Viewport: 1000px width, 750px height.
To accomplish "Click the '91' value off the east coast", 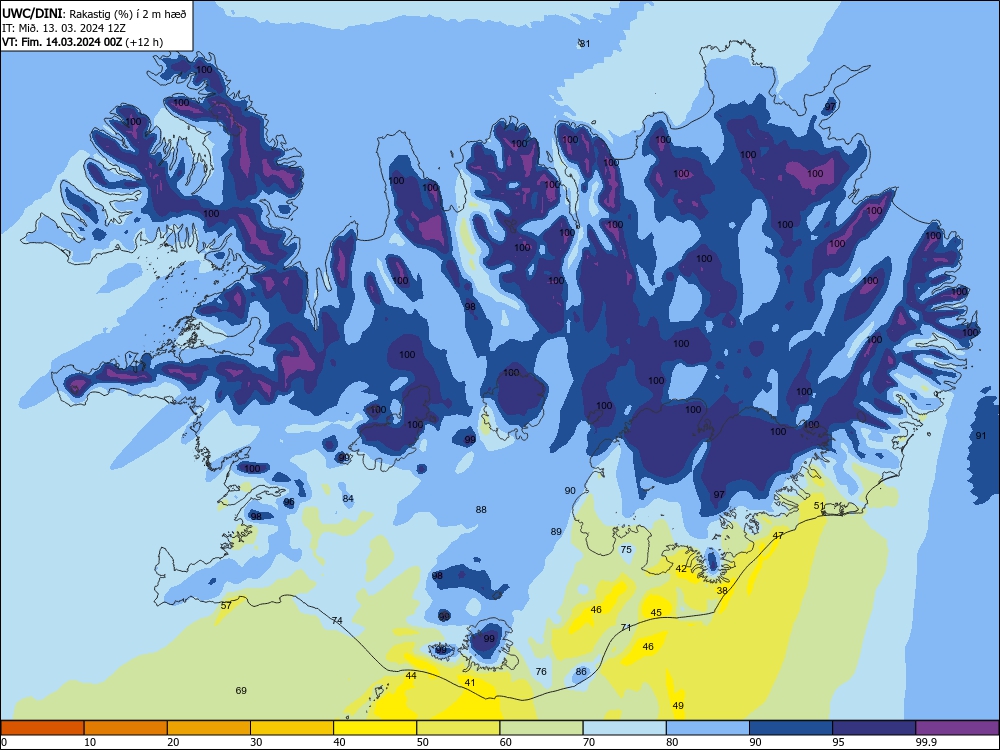I will 981,436.
